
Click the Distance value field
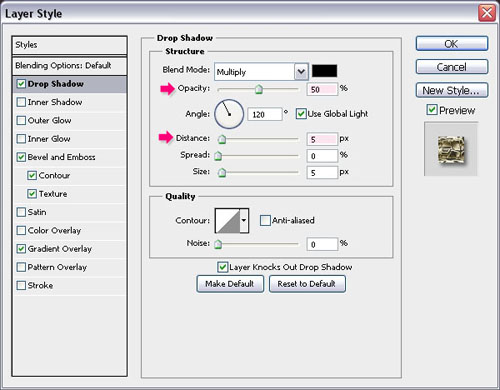click(x=322, y=139)
